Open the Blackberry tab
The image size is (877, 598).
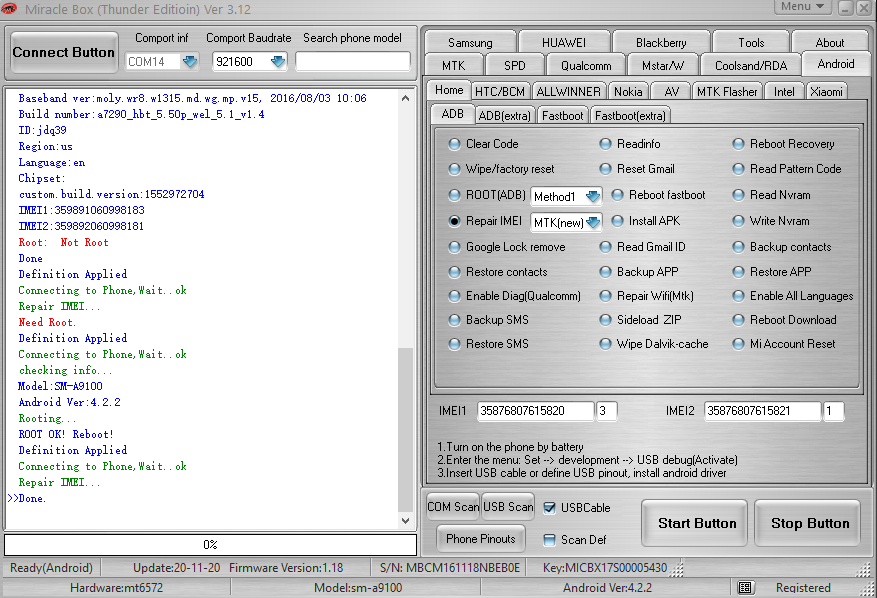(x=661, y=43)
